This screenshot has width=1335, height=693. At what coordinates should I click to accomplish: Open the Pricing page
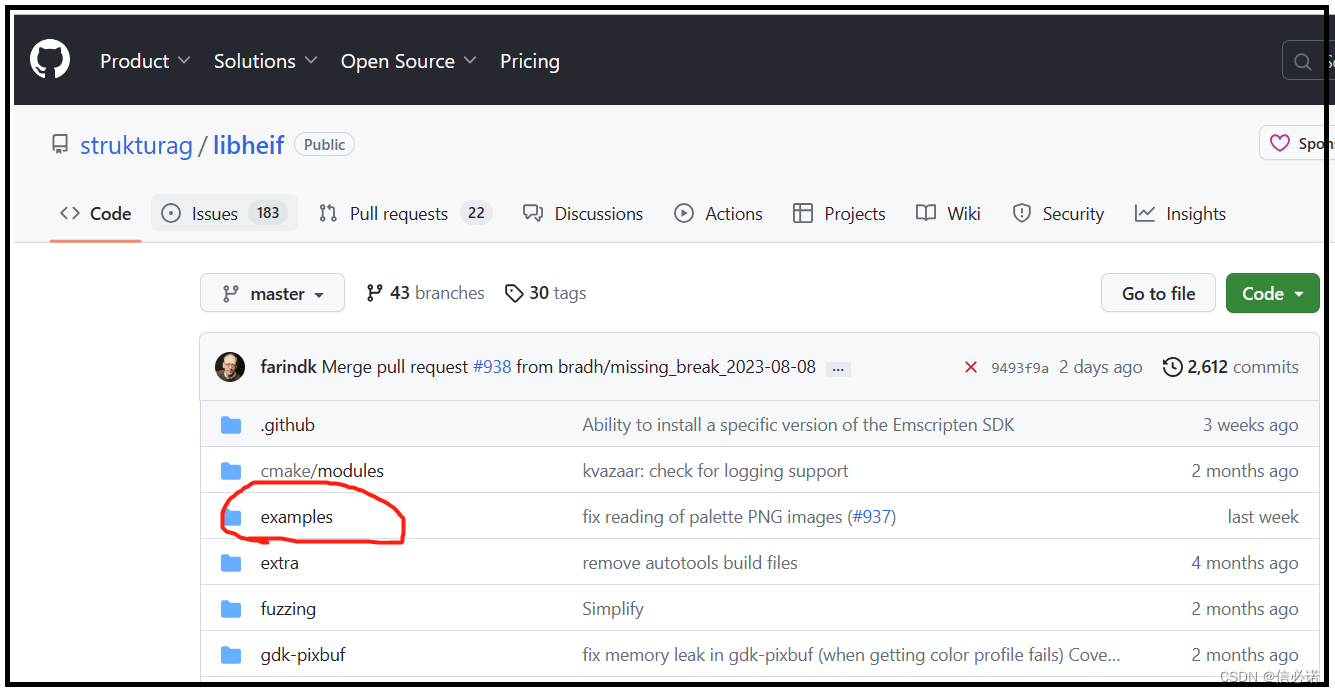530,61
